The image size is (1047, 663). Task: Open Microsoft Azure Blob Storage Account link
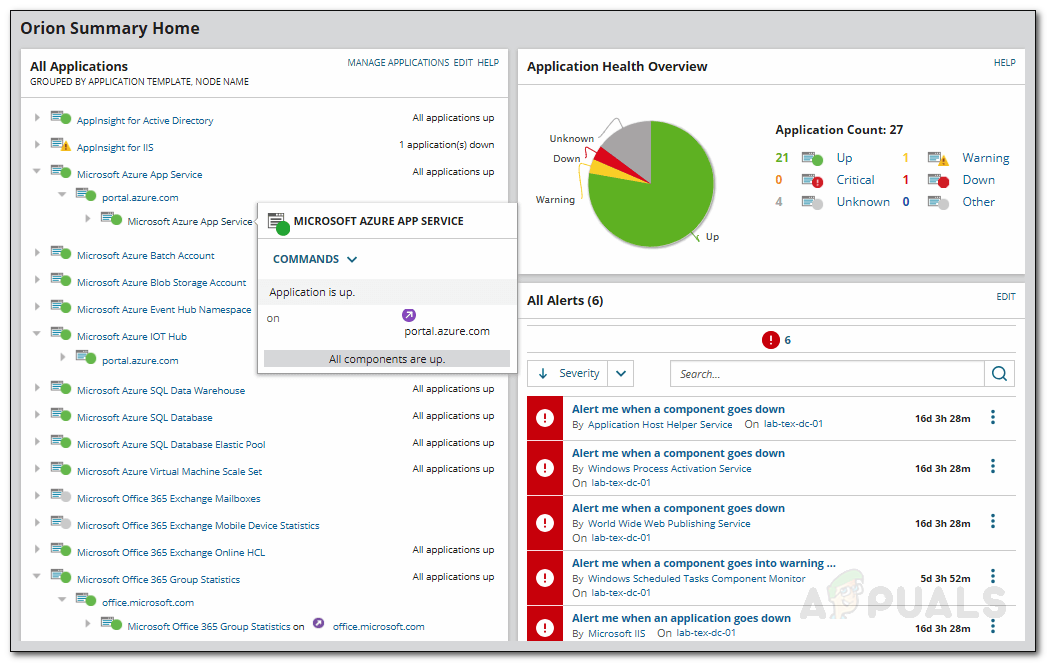(162, 282)
